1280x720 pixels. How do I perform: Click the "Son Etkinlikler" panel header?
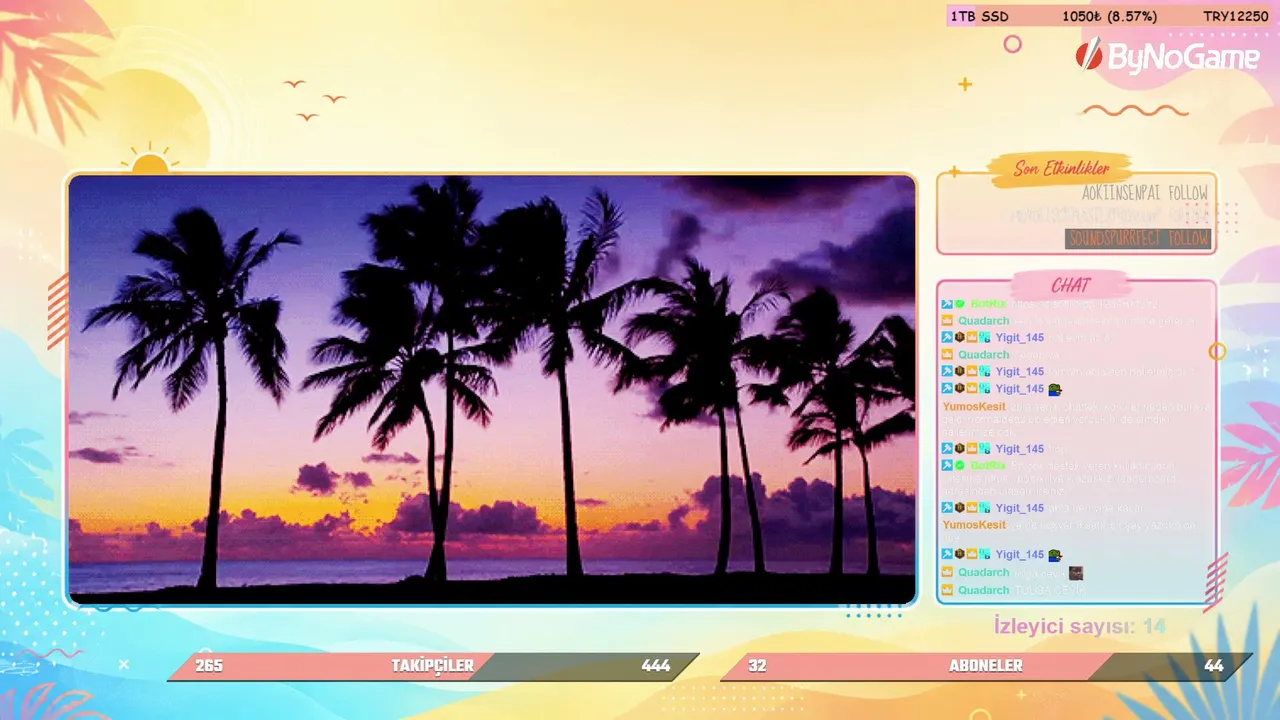click(1061, 169)
